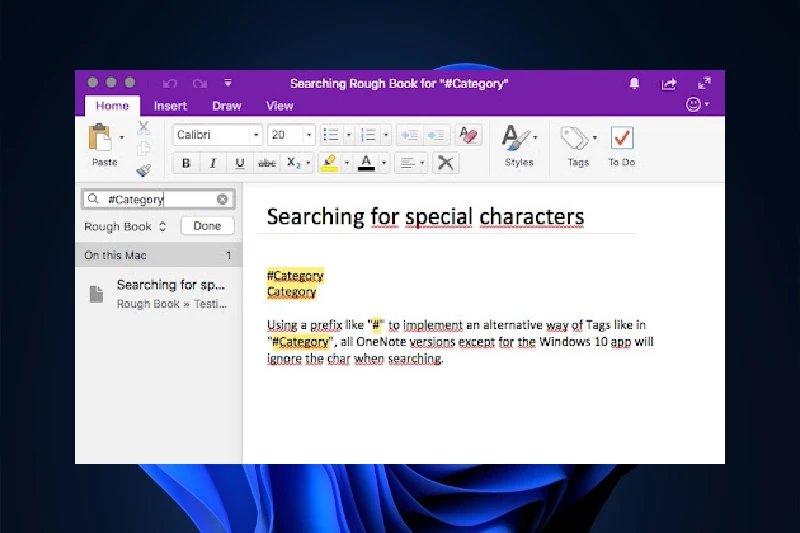Click the Paste clipboard icon
The height and width of the screenshot is (533, 800).
tap(100, 137)
